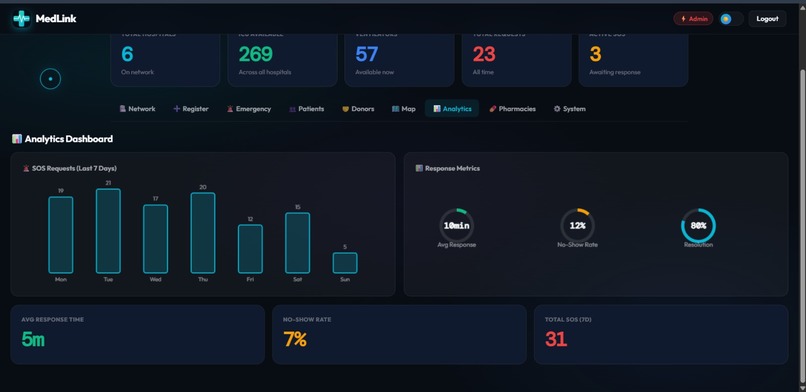
Task: Select the Analytics tab
Action: click(x=452, y=109)
